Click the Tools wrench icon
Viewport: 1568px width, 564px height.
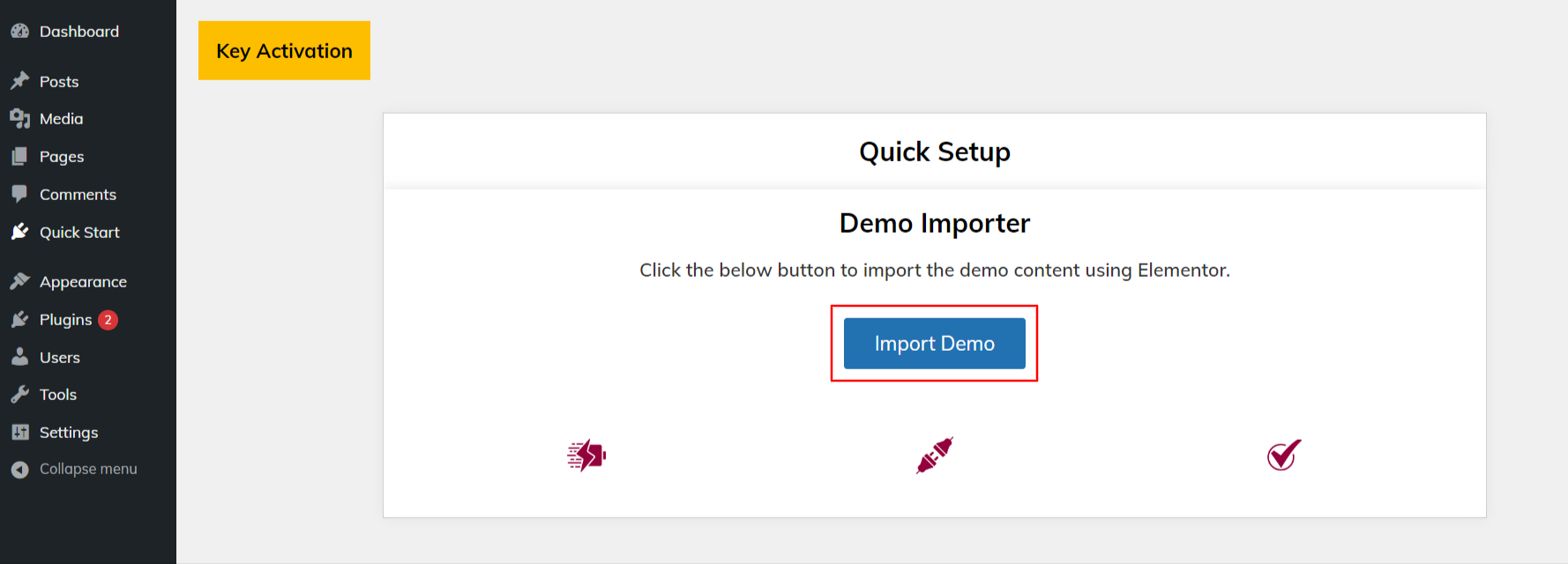20,394
